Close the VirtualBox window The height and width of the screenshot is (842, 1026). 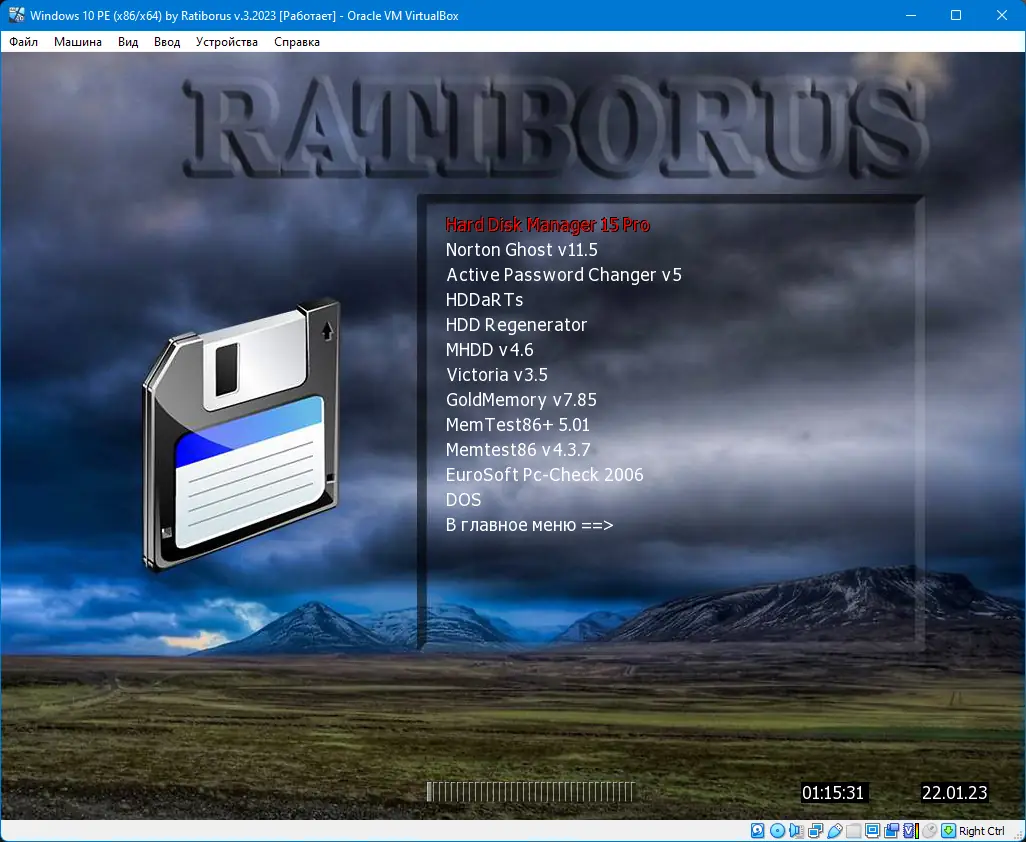[x=1002, y=15]
